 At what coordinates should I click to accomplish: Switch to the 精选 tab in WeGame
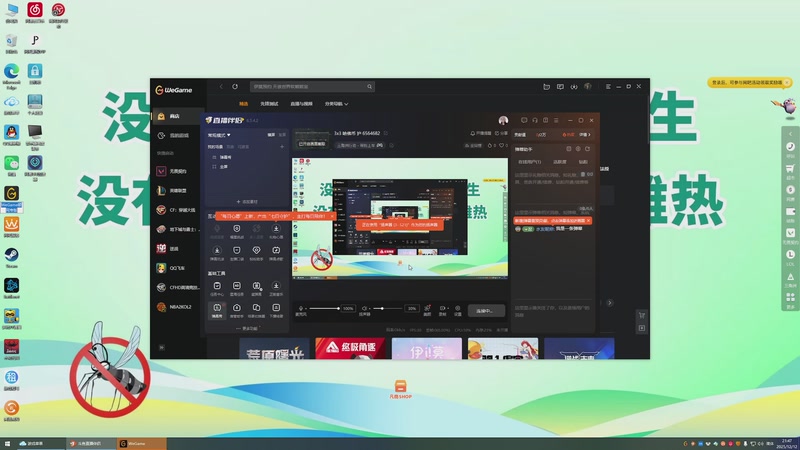point(244,104)
